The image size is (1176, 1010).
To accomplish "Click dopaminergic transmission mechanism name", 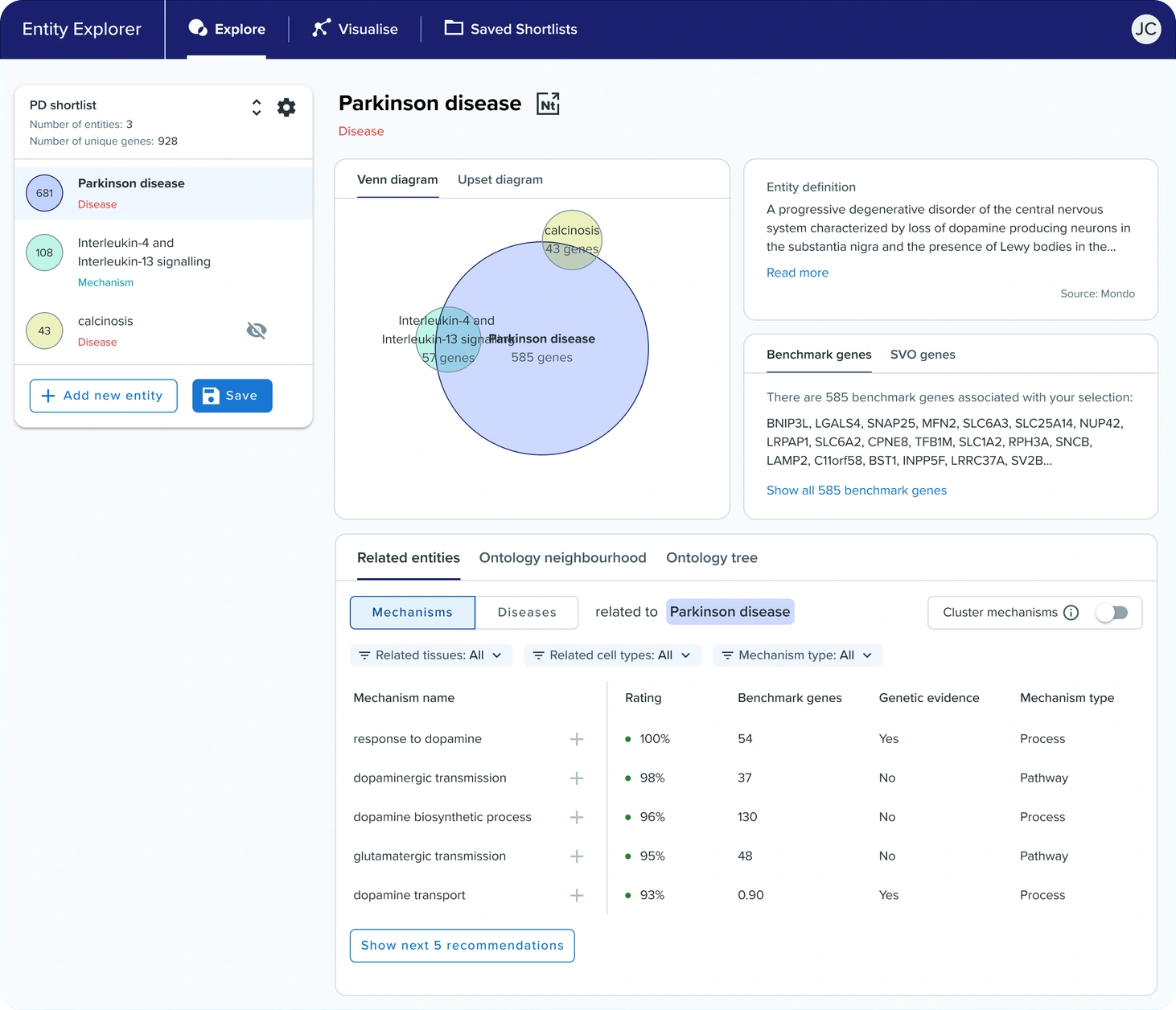I will tap(430, 778).
